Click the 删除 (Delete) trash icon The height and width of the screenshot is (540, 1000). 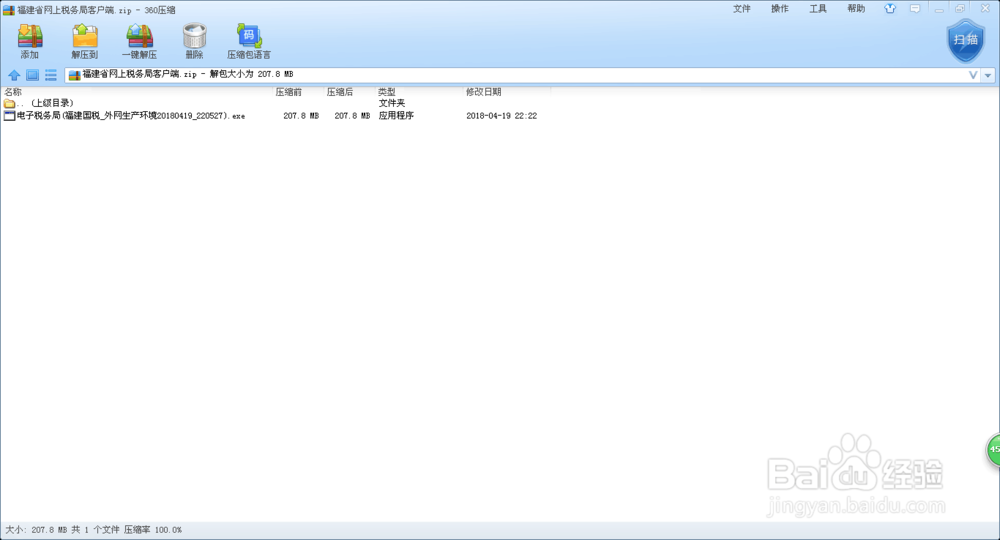point(195,36)
